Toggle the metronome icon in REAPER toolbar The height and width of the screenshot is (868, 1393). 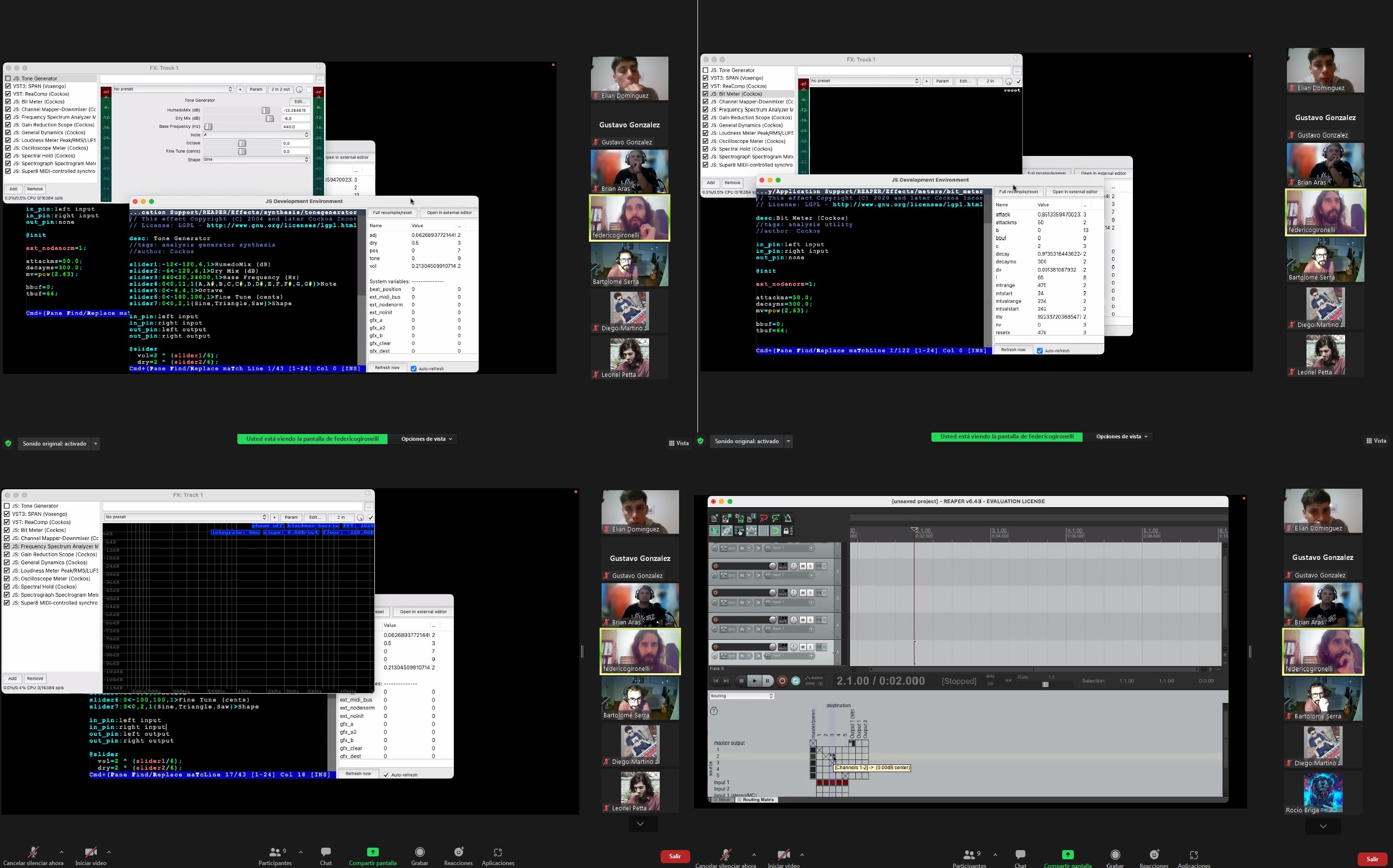coord(788,518)
